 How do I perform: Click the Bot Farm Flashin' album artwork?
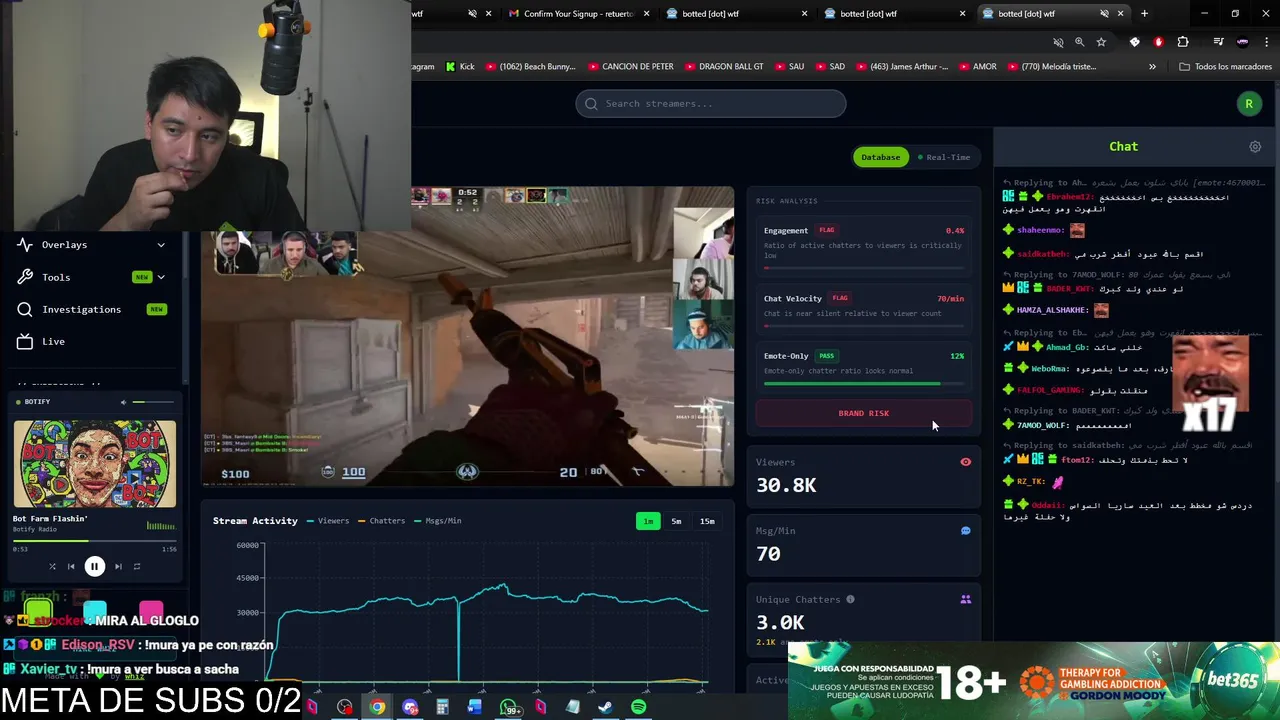tap(95, 464)
